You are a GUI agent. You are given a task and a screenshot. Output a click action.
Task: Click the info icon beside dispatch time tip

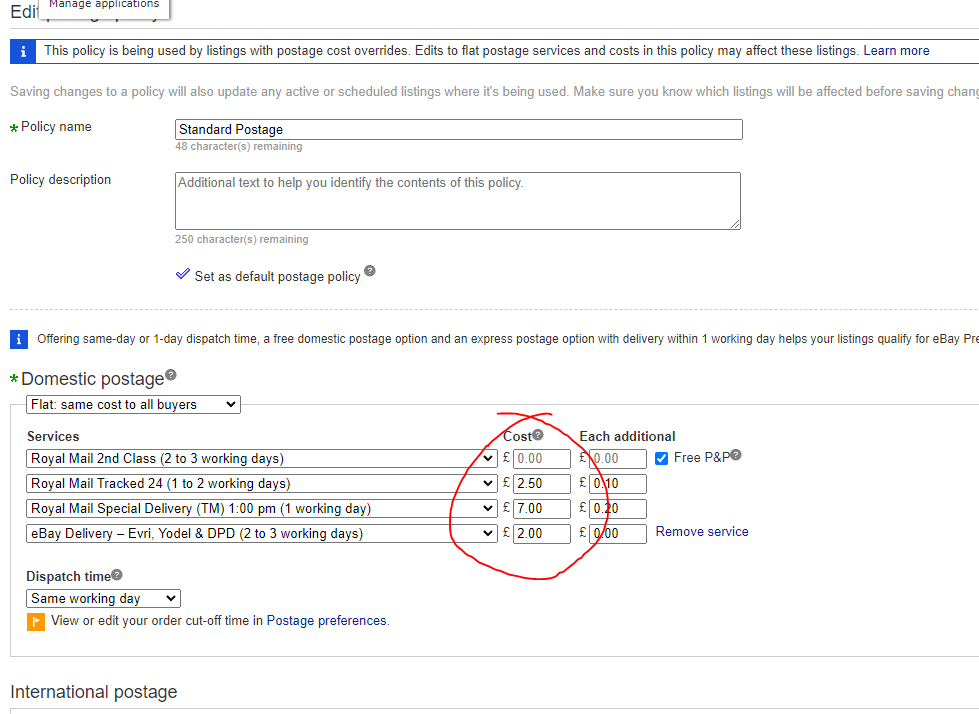19,340
